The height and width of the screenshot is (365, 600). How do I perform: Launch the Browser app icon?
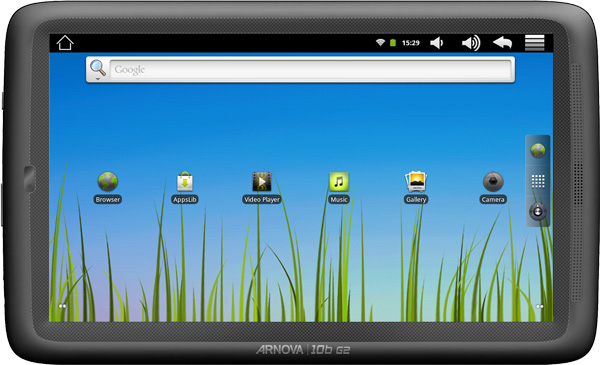point(108,182)
